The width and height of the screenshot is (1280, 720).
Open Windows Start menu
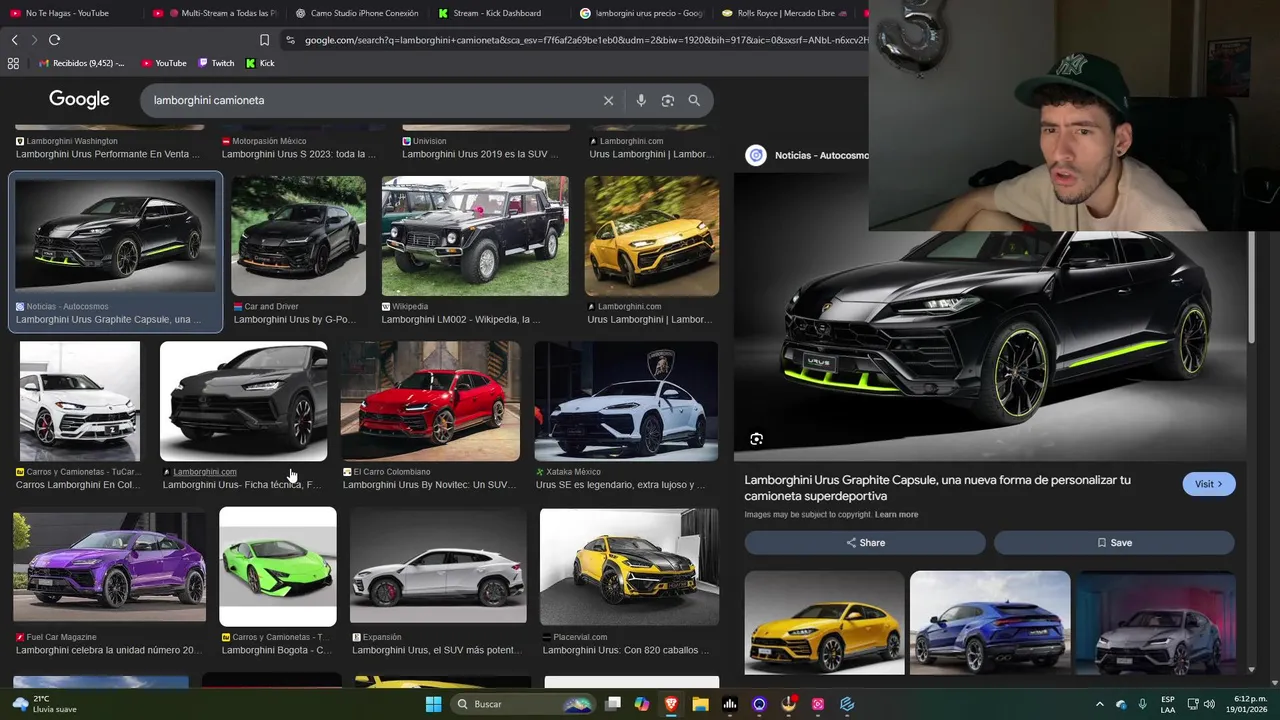[x=433, y=704]
